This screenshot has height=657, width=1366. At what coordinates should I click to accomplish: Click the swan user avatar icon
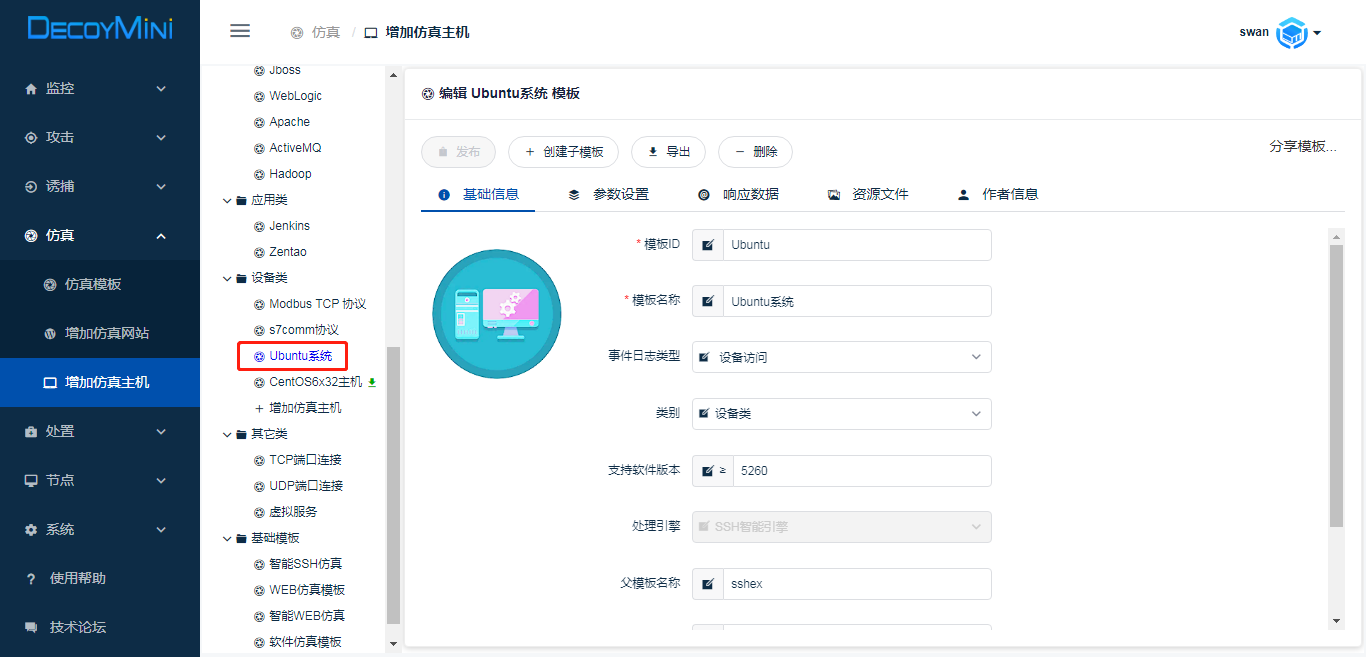click(x=1292, y=33)
